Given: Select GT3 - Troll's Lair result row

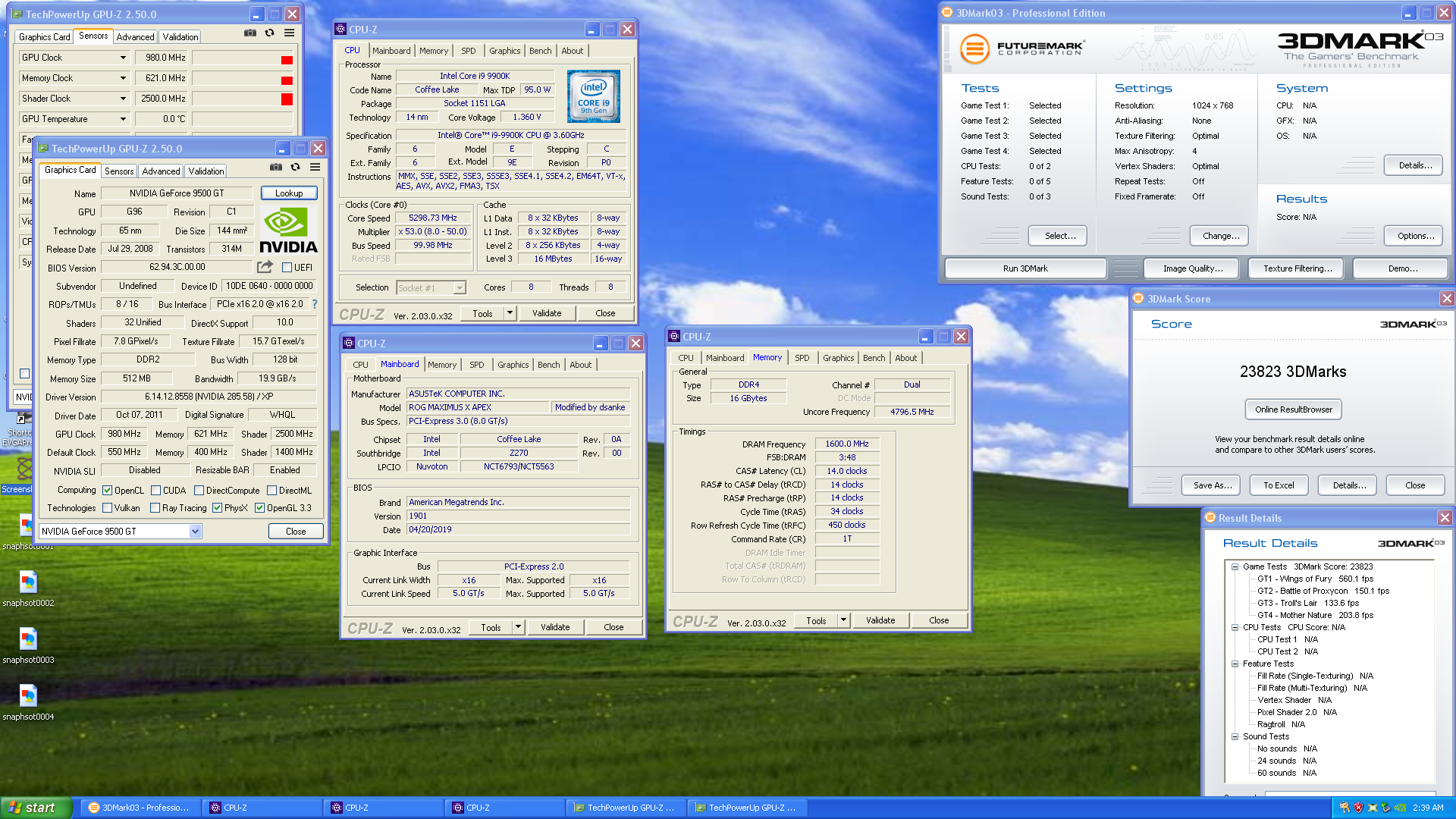Looking at the screenshot, I should click(x=1308, y=603).
